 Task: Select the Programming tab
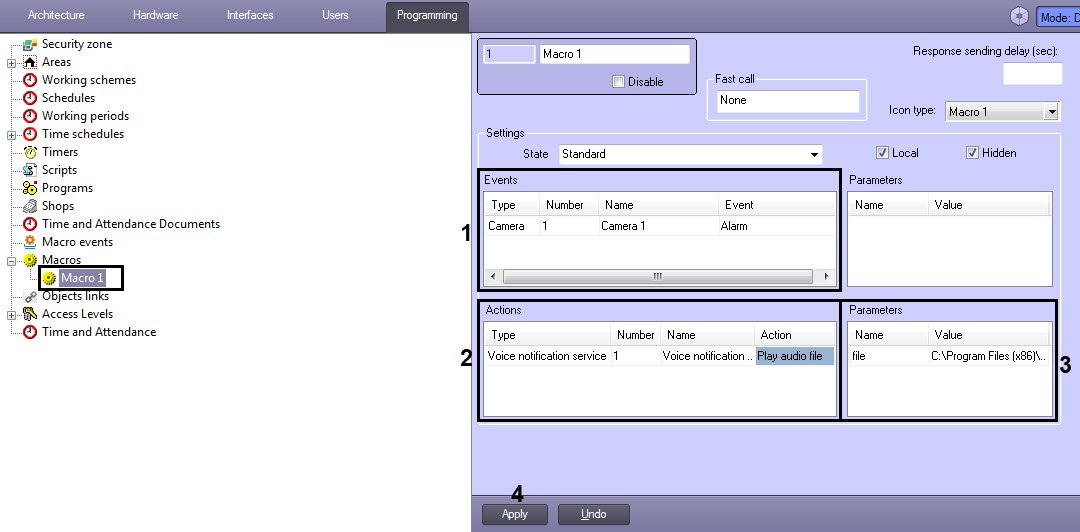pos(427,16)
